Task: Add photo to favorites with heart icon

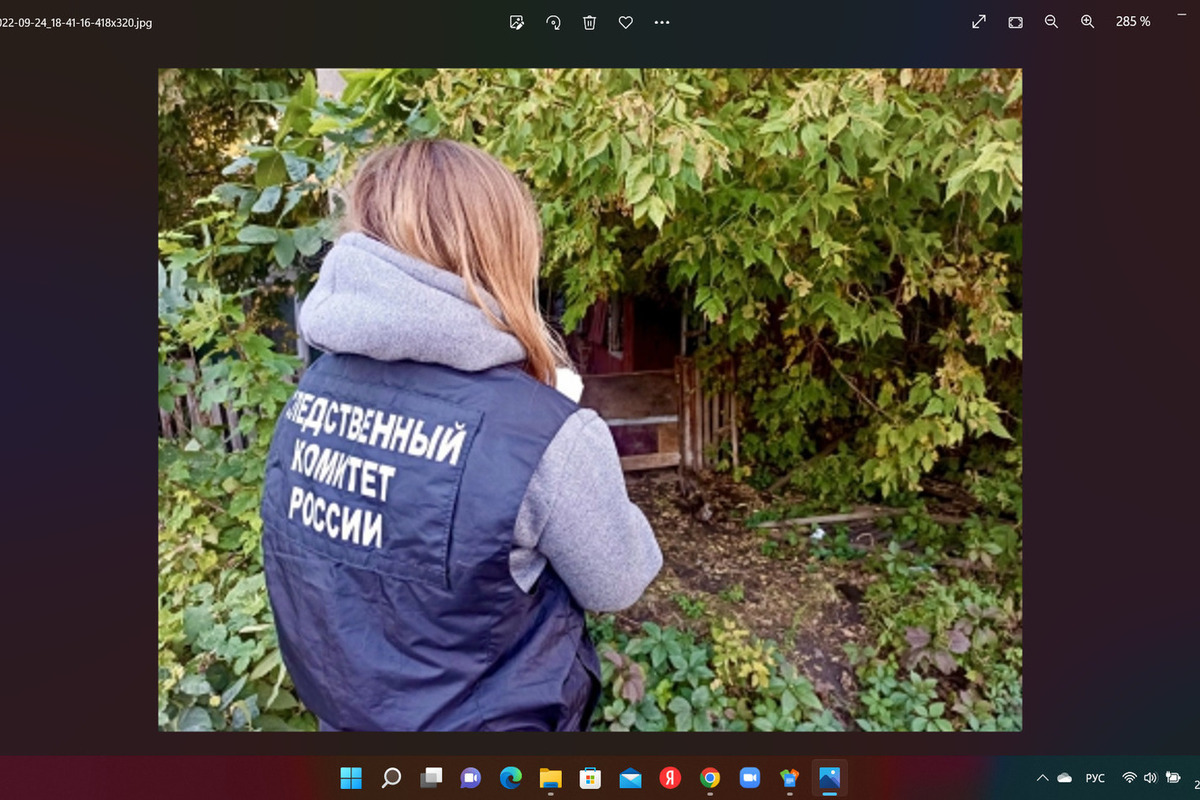Action: point(626,22)
